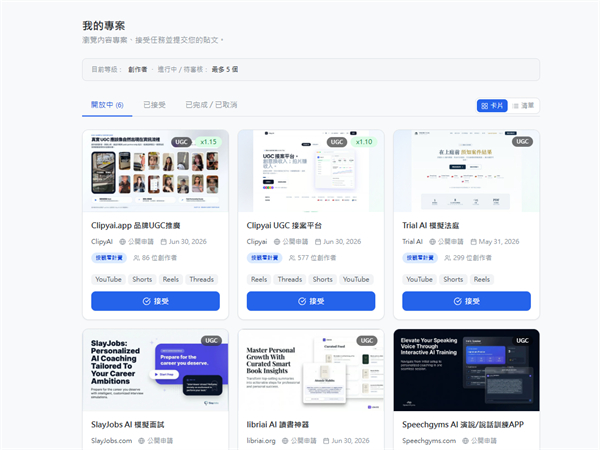Screen dimensions: 600x450
Task: Click the Shorts tag on Clipyai.app card
Action: click(142, 279)
